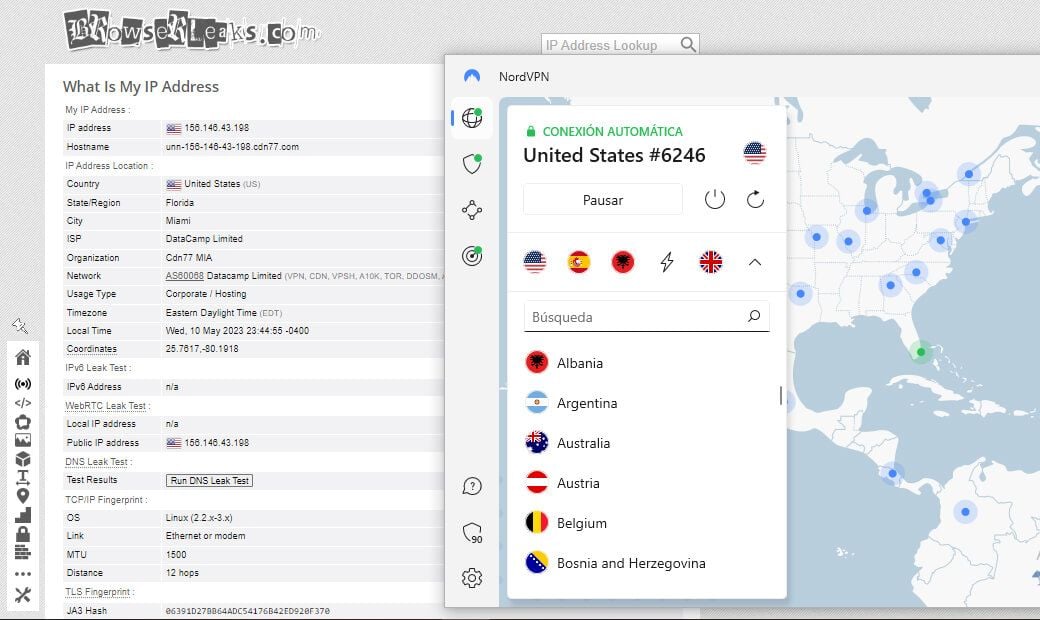1040x620 pixels.
Task: Click the pin icon above BrowserLeaks sidebar
Action: (20, 326)
